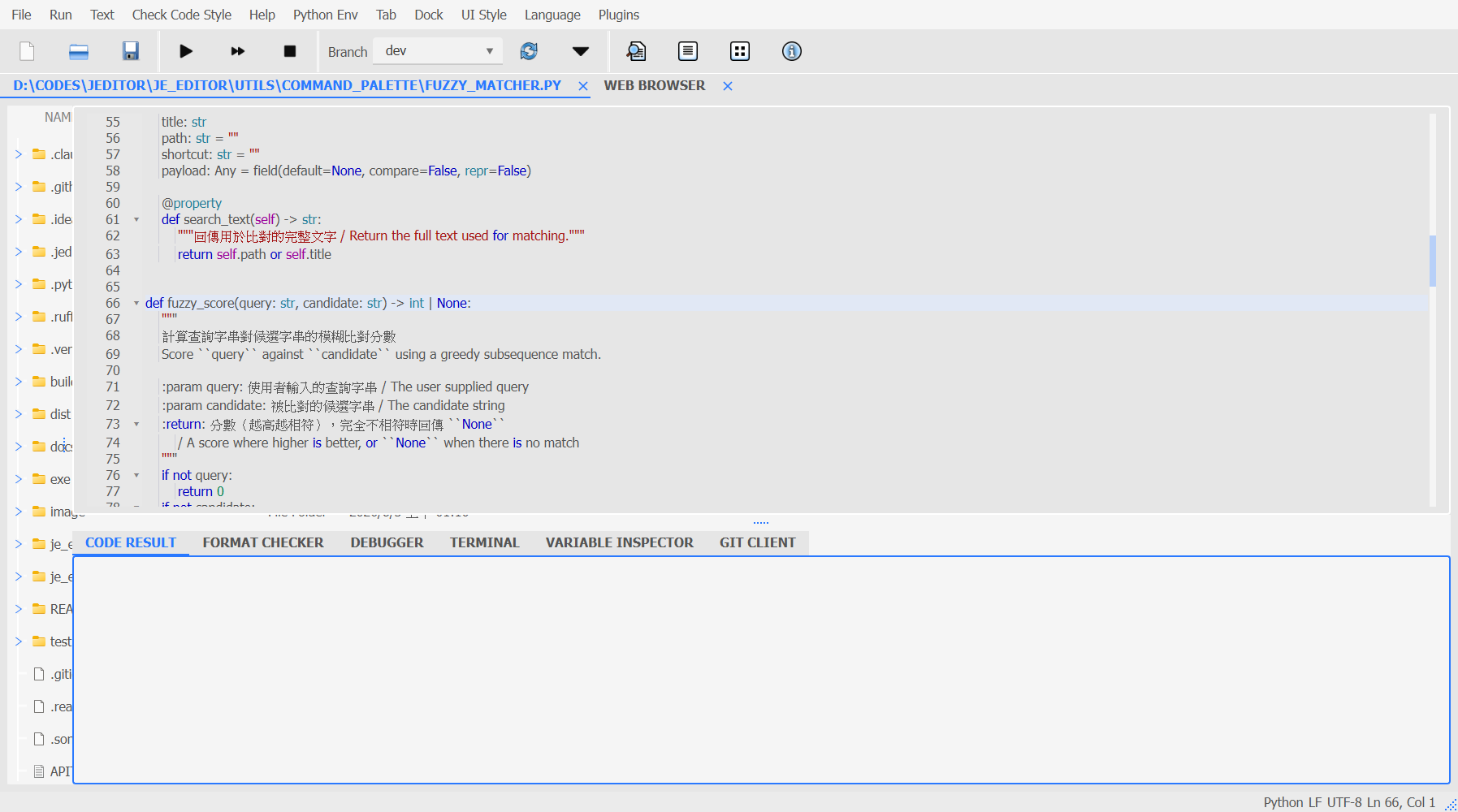
Task: Stop execution with the stop icon
Action: [x=290, y=51]
